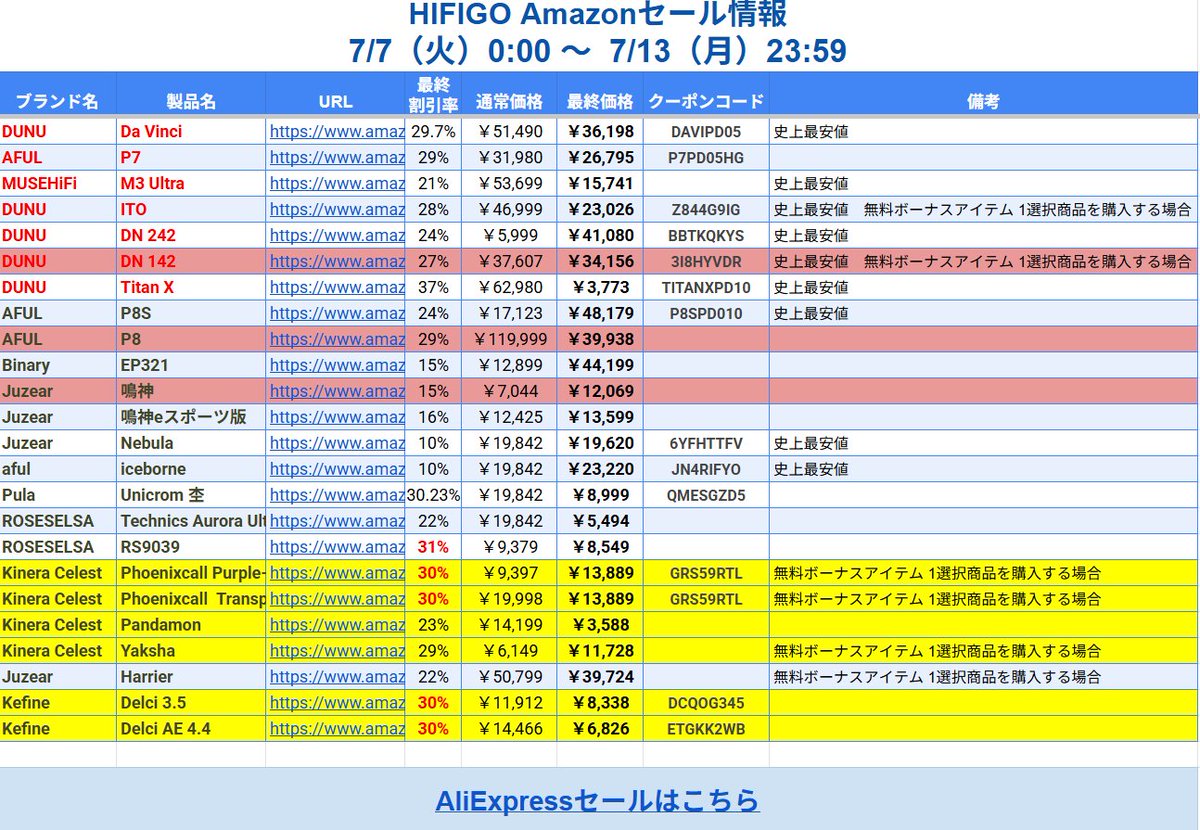Click coupon code DCQOG345
Viewport: 1200px width, 830px height.
click(x=706, y=703)
